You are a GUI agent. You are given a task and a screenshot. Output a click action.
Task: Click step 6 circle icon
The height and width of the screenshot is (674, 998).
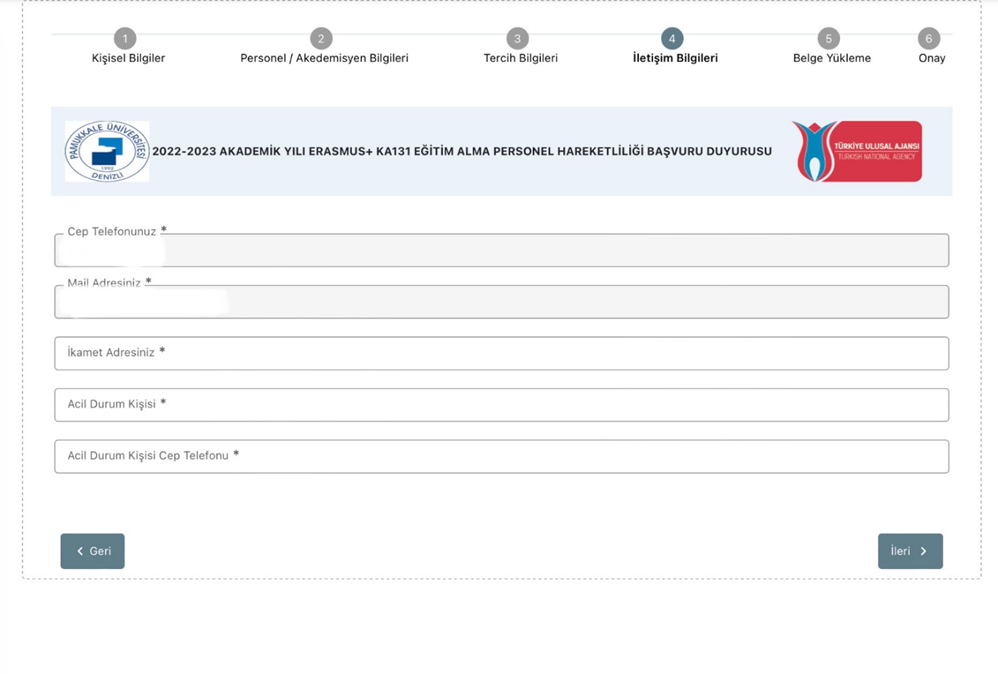click(x=929, y=39)
